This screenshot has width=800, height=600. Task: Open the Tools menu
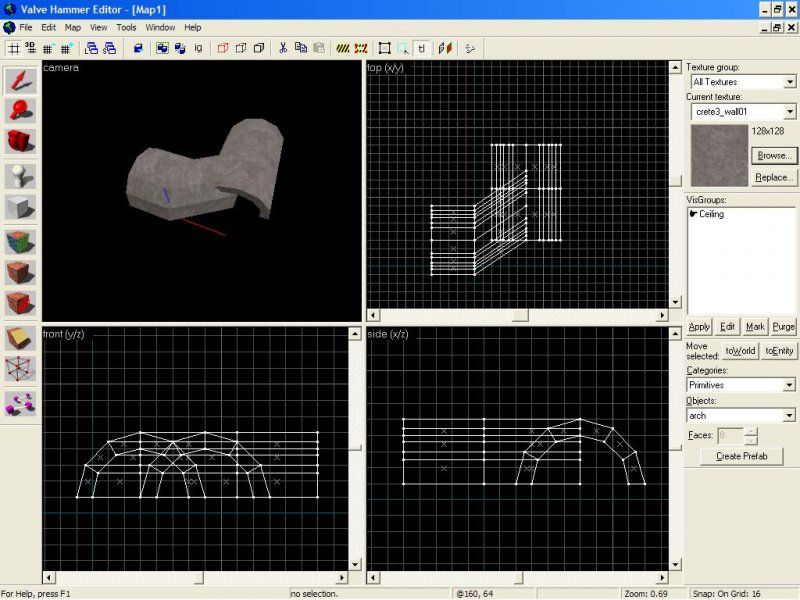click(126, 27)
